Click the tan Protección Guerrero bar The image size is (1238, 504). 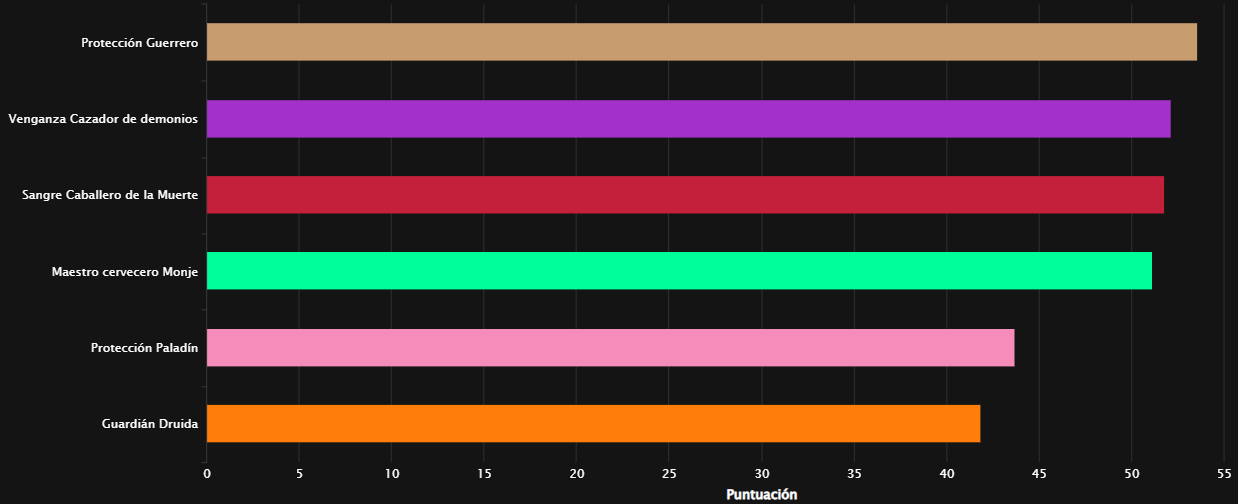point(701,42)
